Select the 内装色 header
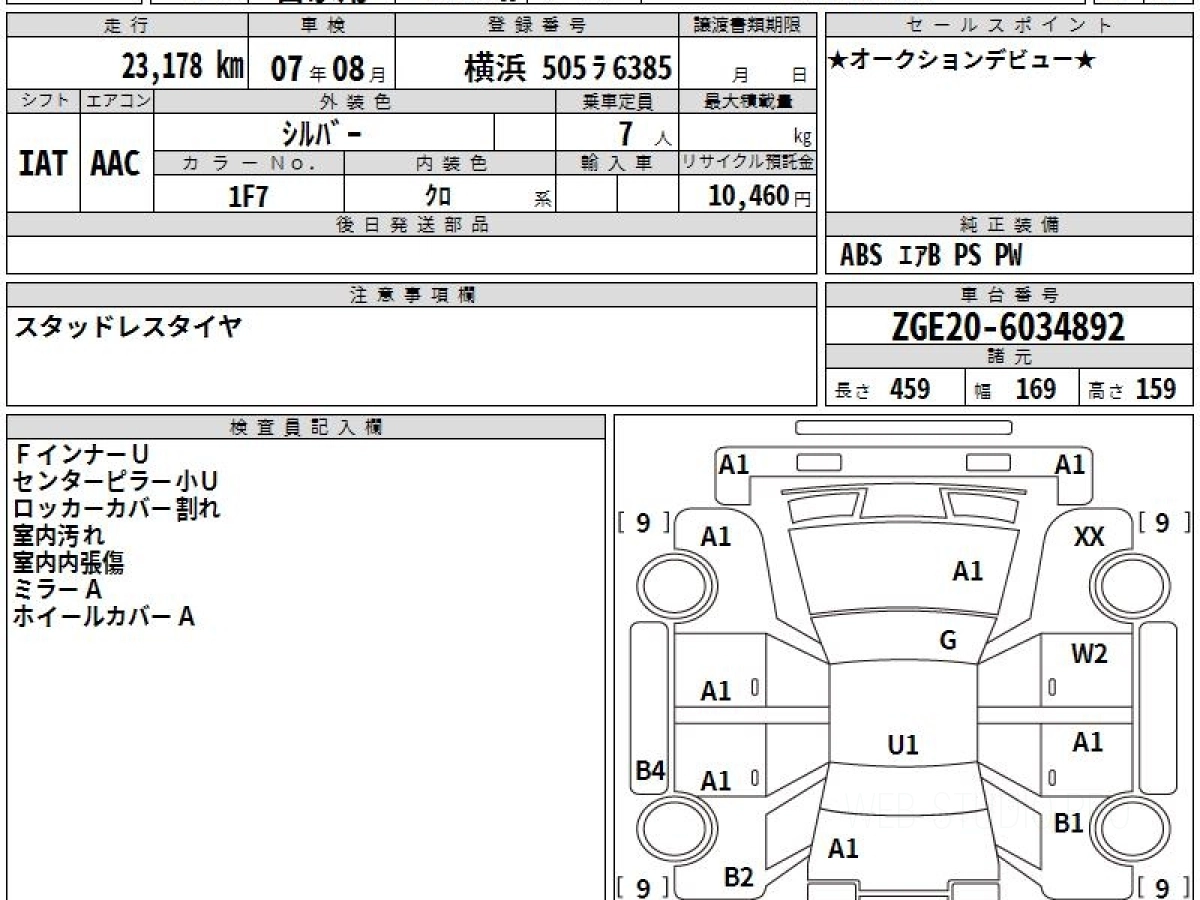1200x900 pixels. tap(450, 164)
